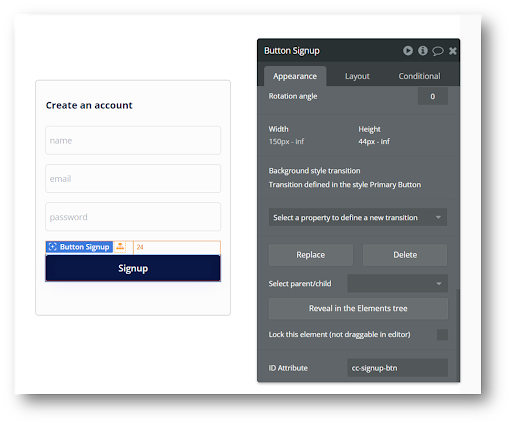Open the comment bubble icon

tap(438, 51)
